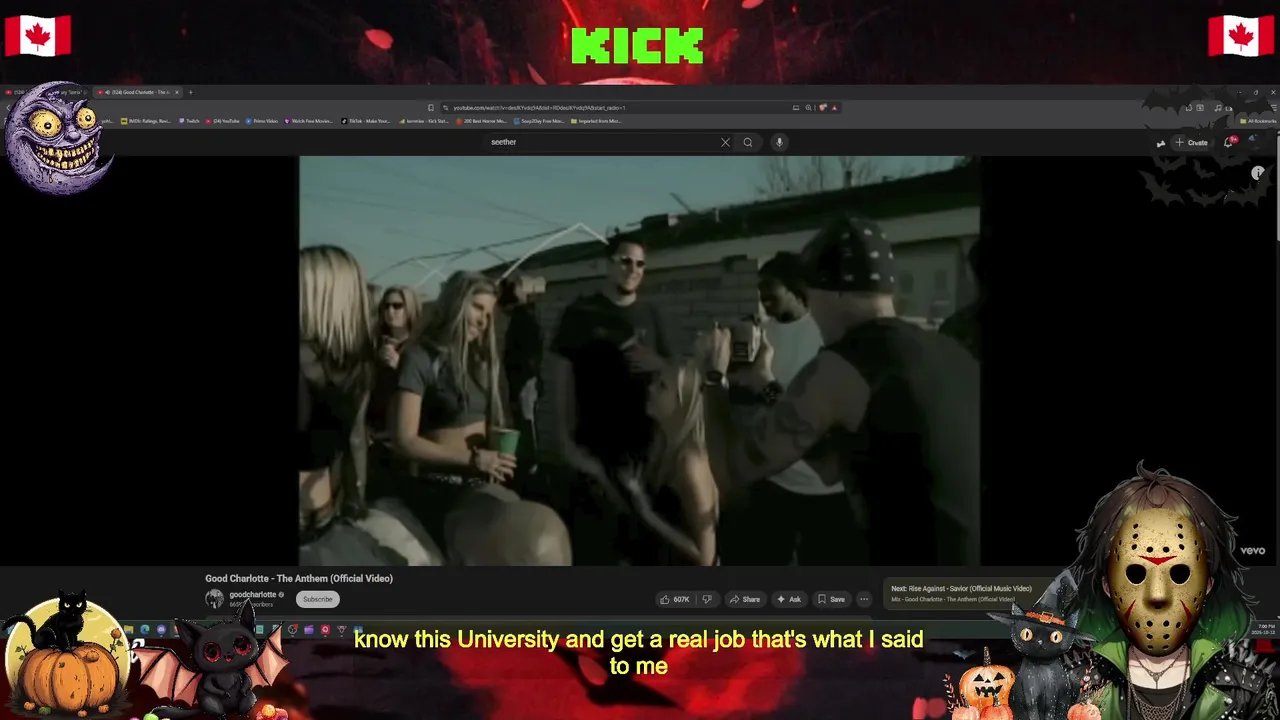Open the Create button in YouTube header
This screenshot has height=720, width=1280.
[1192, 143]
